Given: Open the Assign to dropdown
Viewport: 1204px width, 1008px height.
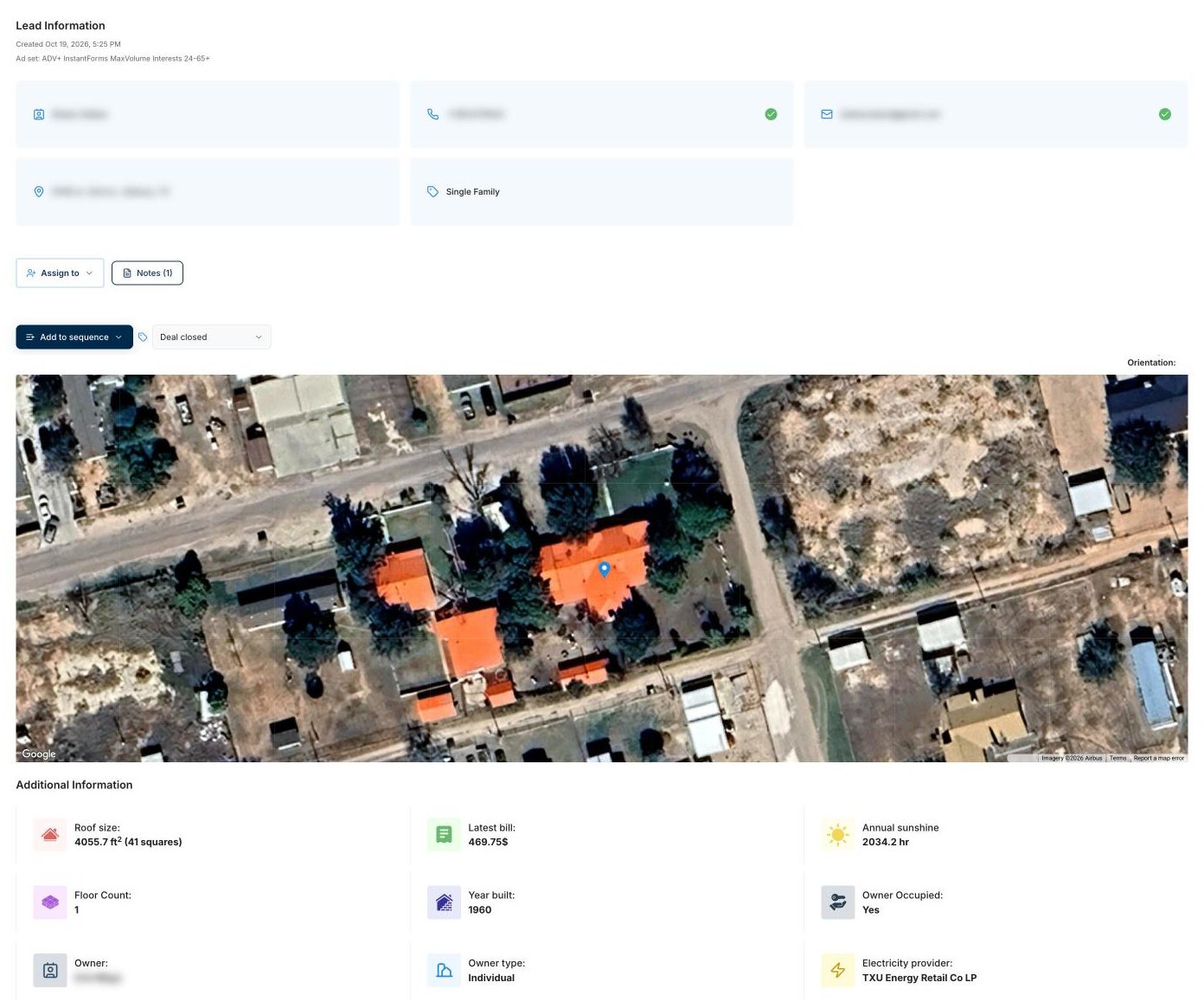Looking at the screenshot, I should coord(60,273).
